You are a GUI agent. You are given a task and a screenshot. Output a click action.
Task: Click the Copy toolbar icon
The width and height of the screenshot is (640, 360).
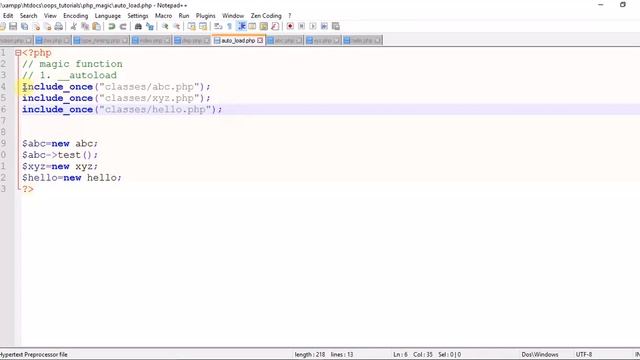[85, 27]
